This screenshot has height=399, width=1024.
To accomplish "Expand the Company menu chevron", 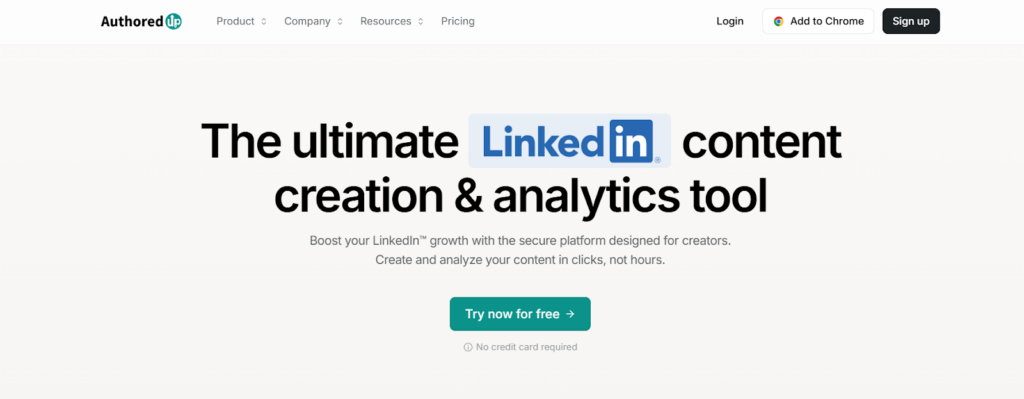I will 340,22.
